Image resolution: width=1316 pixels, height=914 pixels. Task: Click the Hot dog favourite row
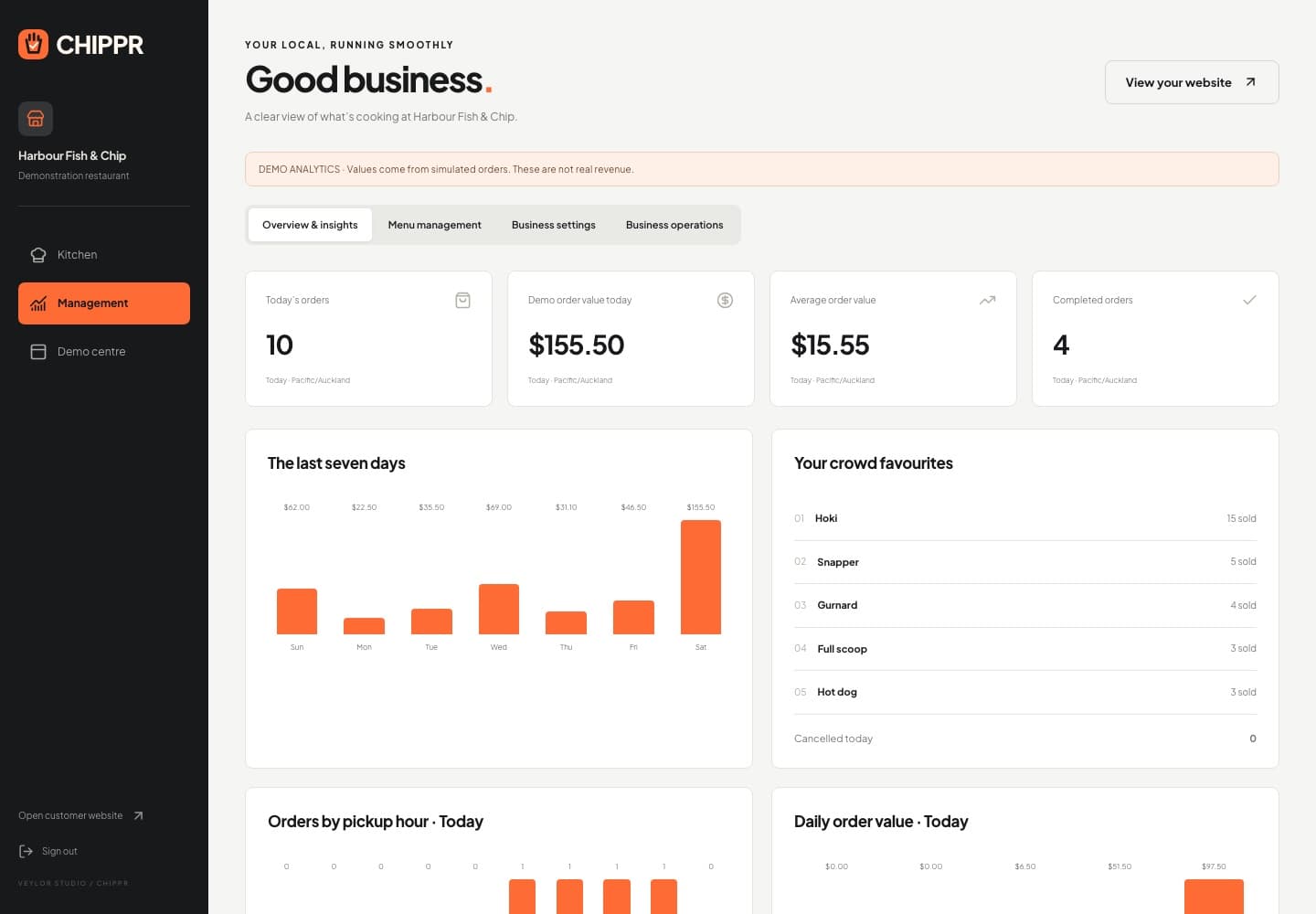[x=1025, y=692]
